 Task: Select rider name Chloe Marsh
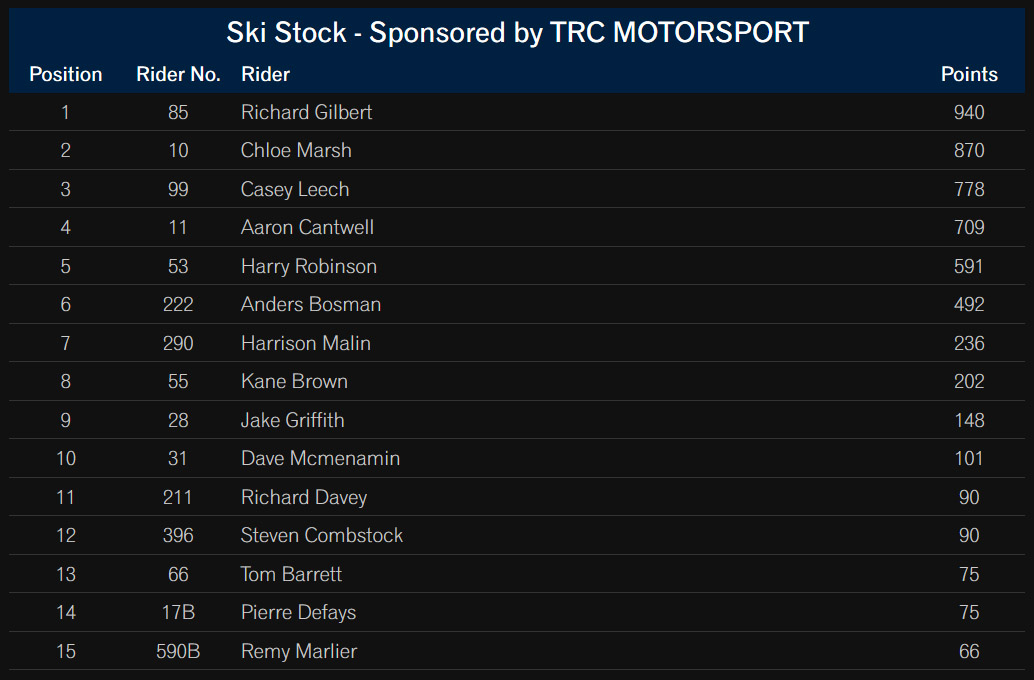296,150
